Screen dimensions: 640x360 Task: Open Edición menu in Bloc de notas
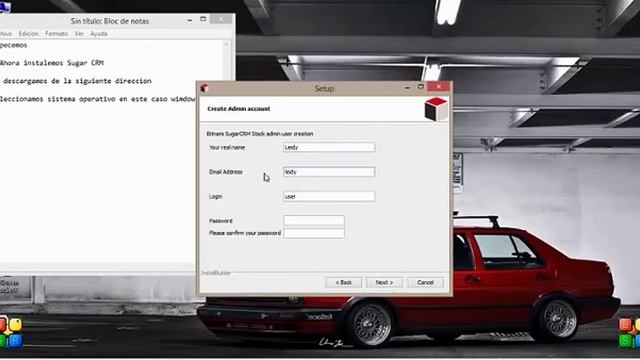click(29, 33)
